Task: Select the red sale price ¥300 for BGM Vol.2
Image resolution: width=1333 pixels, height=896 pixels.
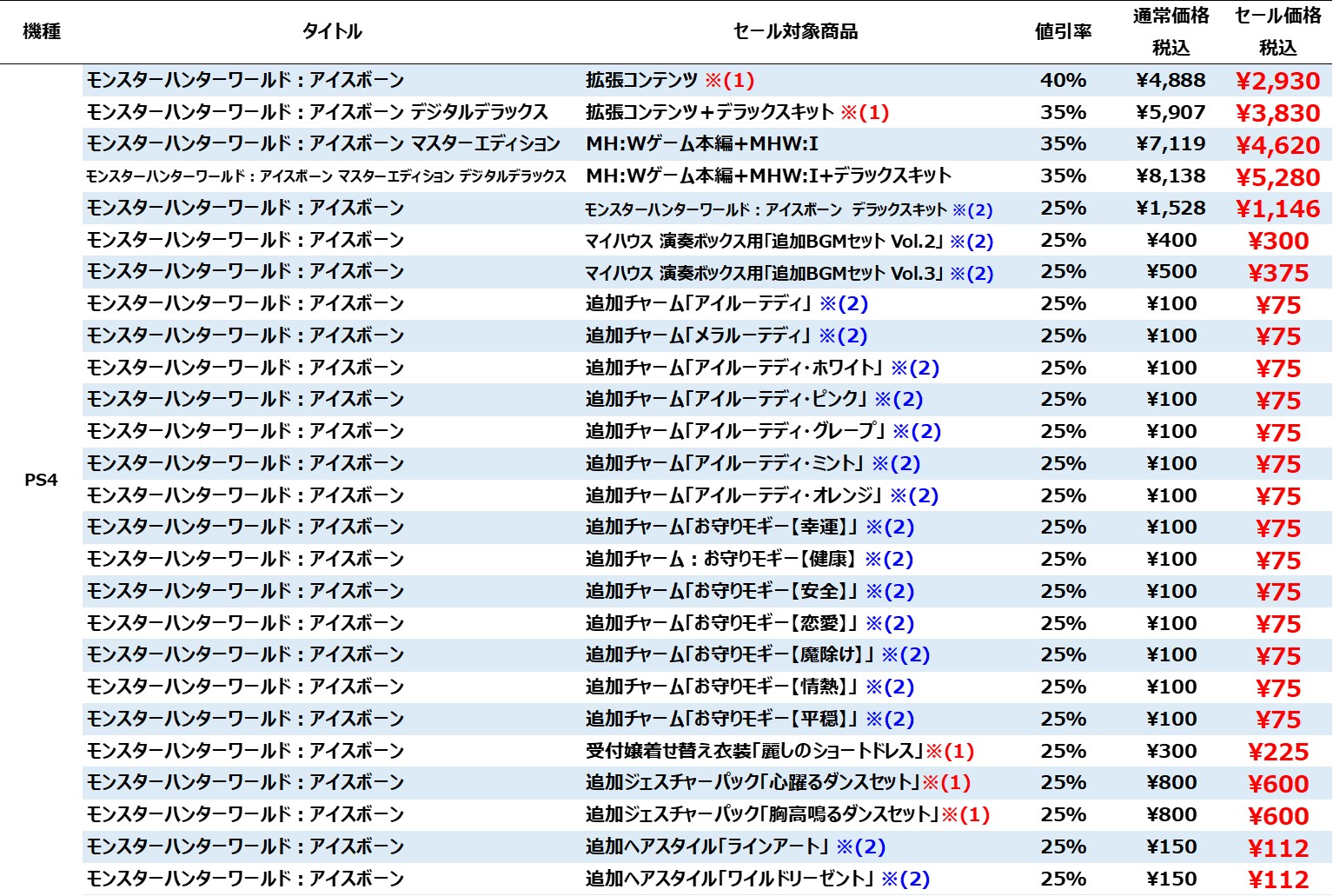Action: click(1278, 241)
